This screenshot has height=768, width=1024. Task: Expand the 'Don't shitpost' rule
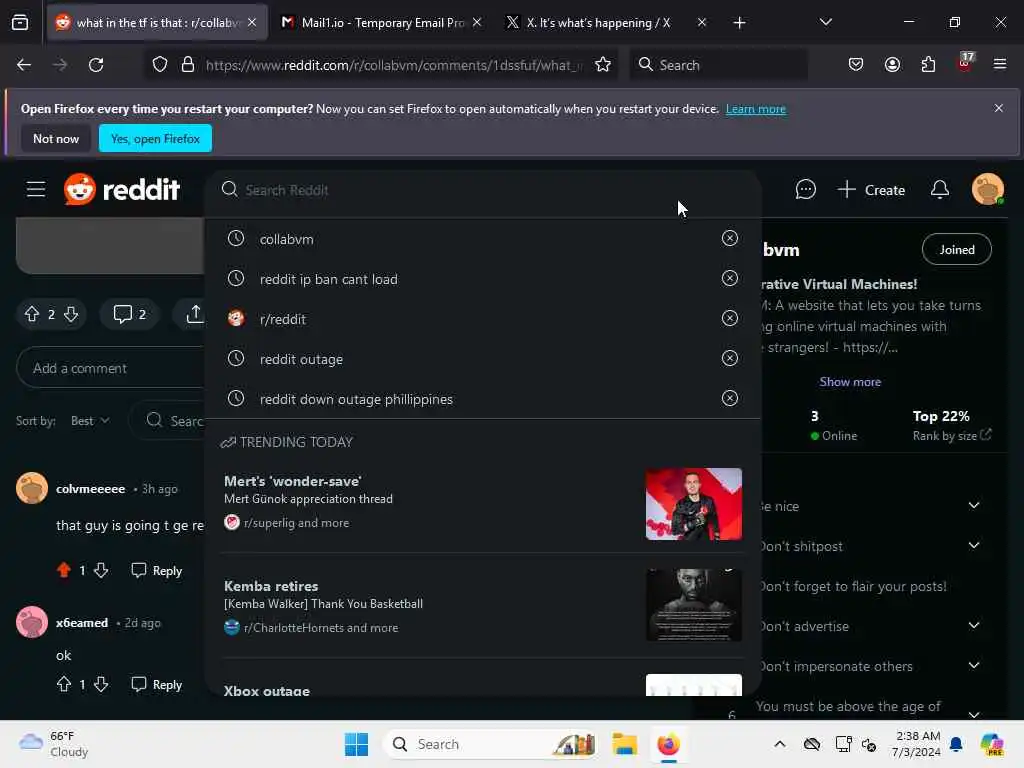pos(973,546)
